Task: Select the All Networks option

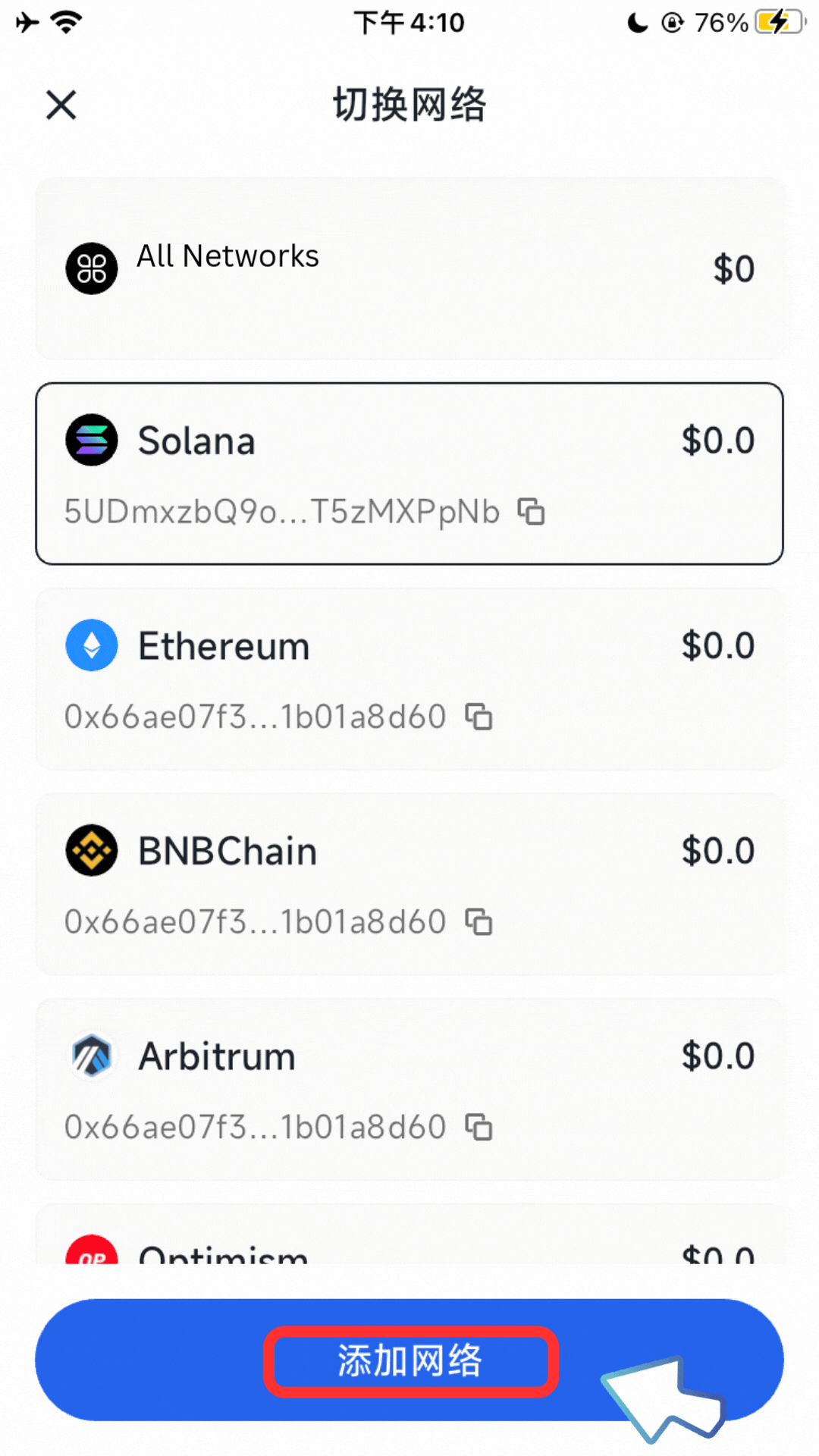Action: pos(409,268)
